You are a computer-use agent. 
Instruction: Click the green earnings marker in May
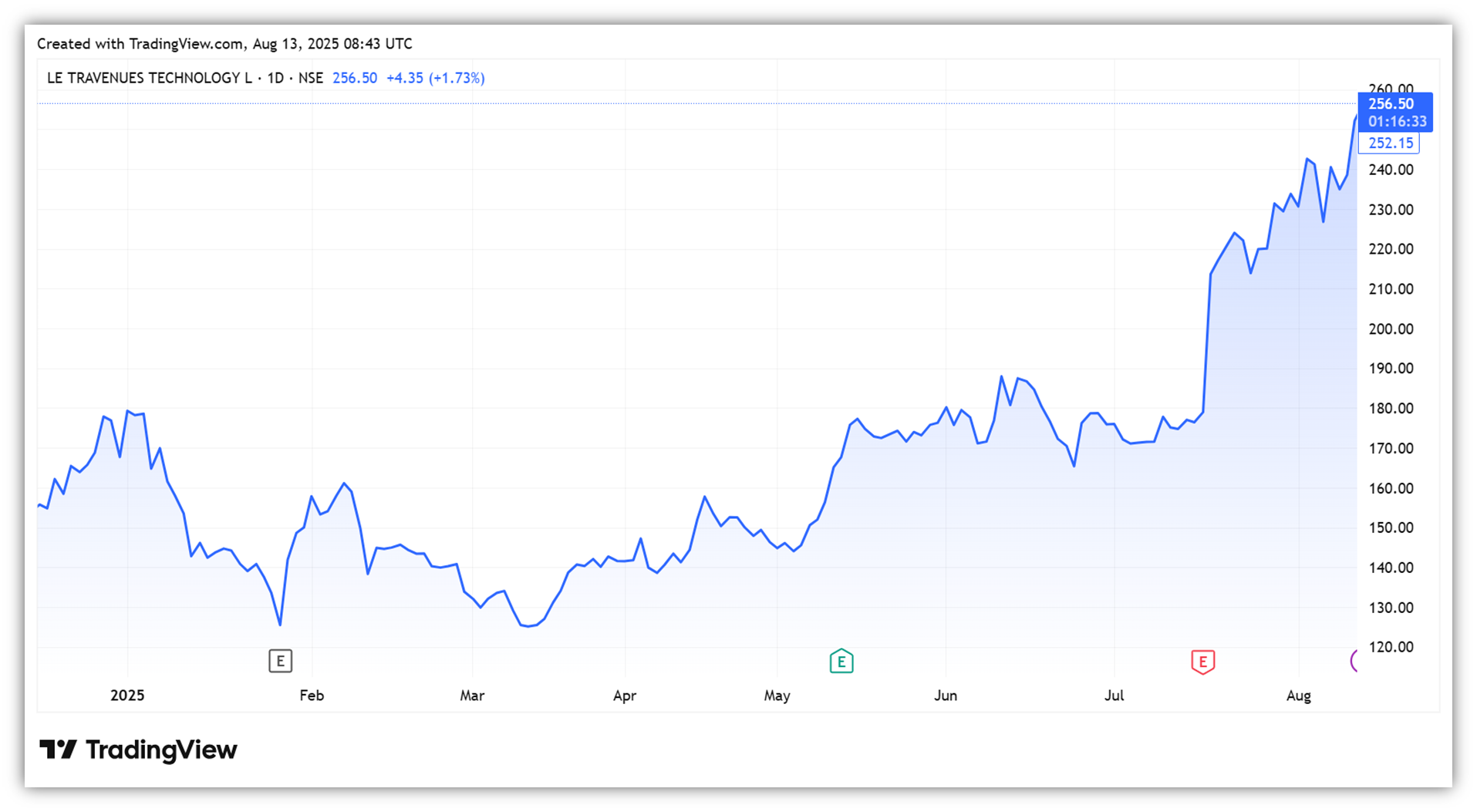841,661
